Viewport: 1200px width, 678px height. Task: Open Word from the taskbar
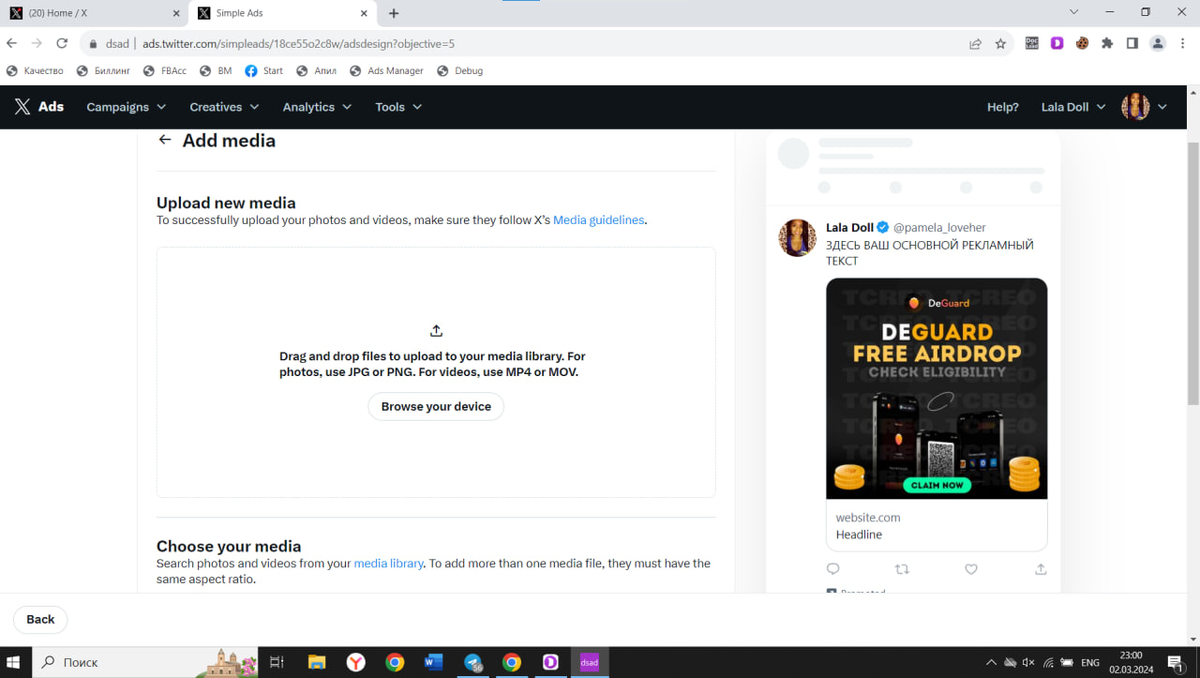coord(433,662)
